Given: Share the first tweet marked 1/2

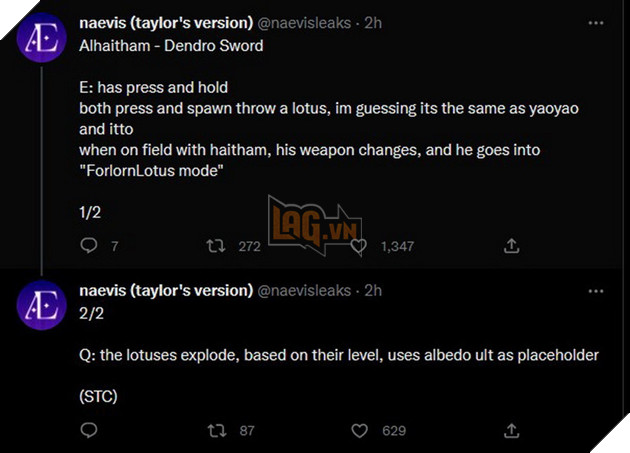Looking at the screenshot, I should click(510, 246).
